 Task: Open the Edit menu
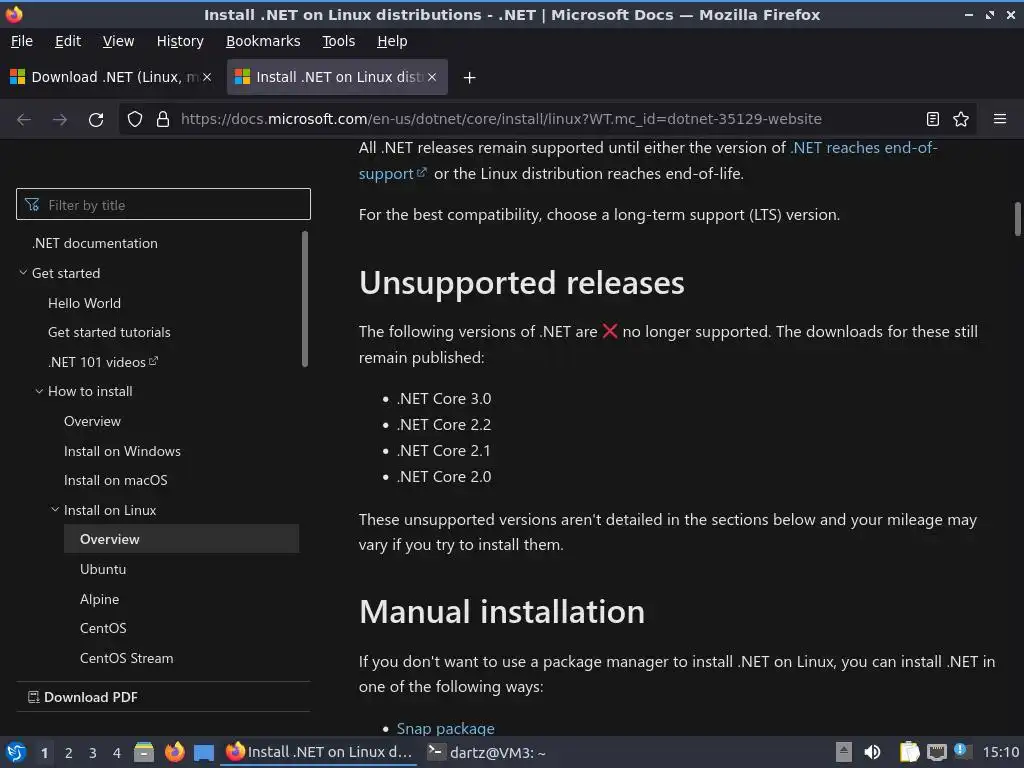coord(68,41)
